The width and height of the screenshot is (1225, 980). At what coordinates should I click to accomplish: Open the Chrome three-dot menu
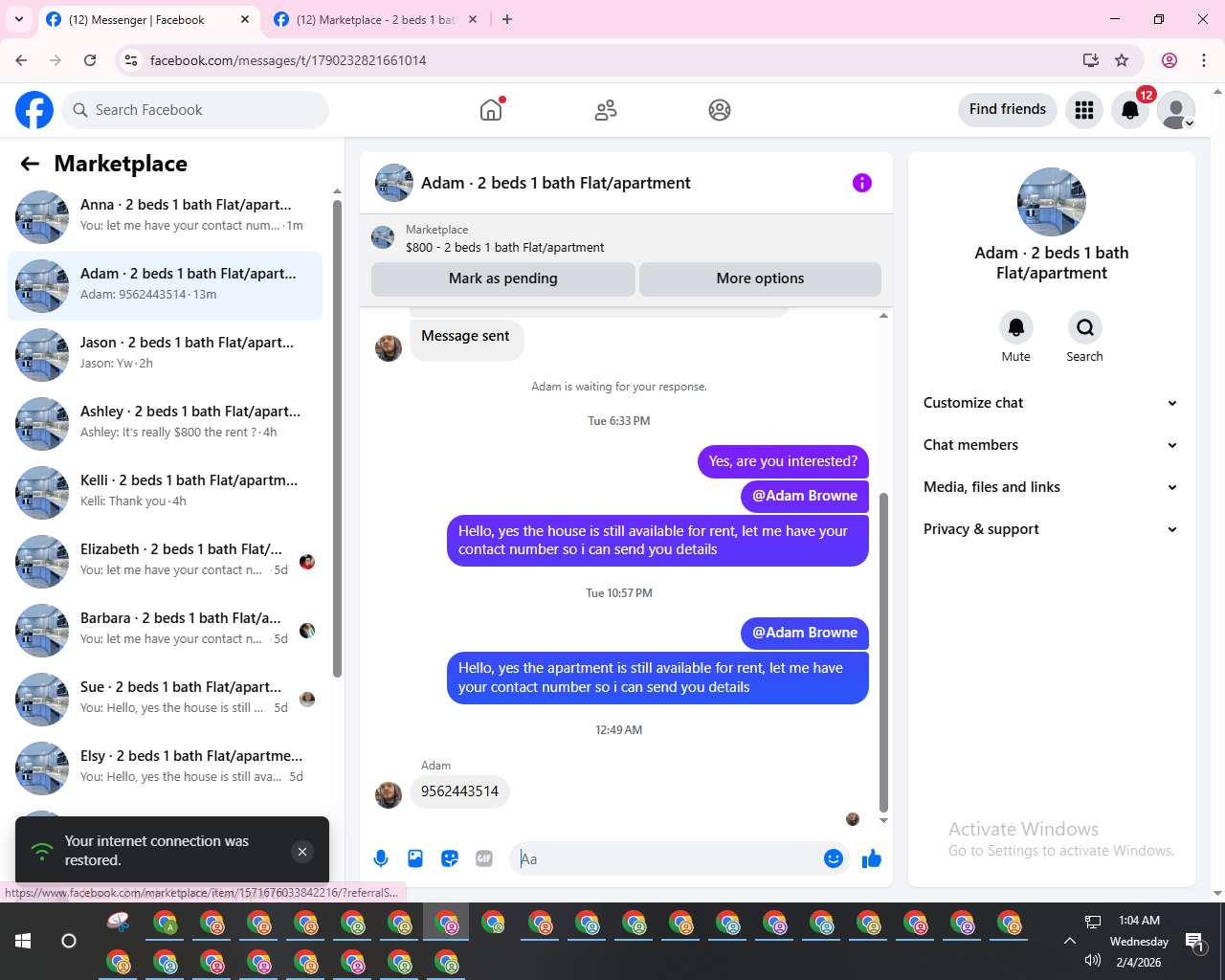pyautogui.click(x=1204, y=60)
